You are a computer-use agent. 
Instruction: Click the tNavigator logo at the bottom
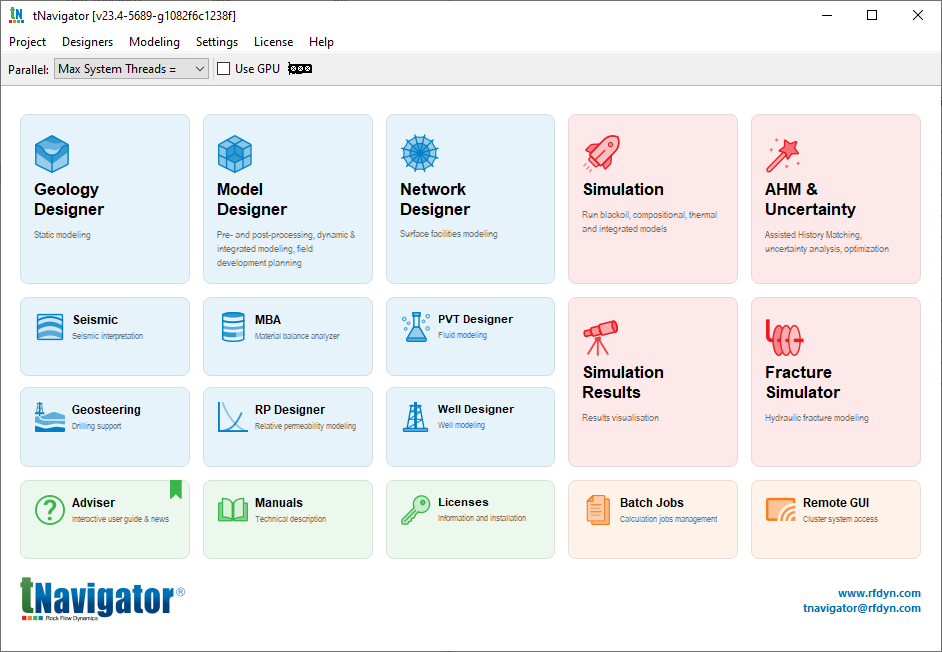coord(103,599)
